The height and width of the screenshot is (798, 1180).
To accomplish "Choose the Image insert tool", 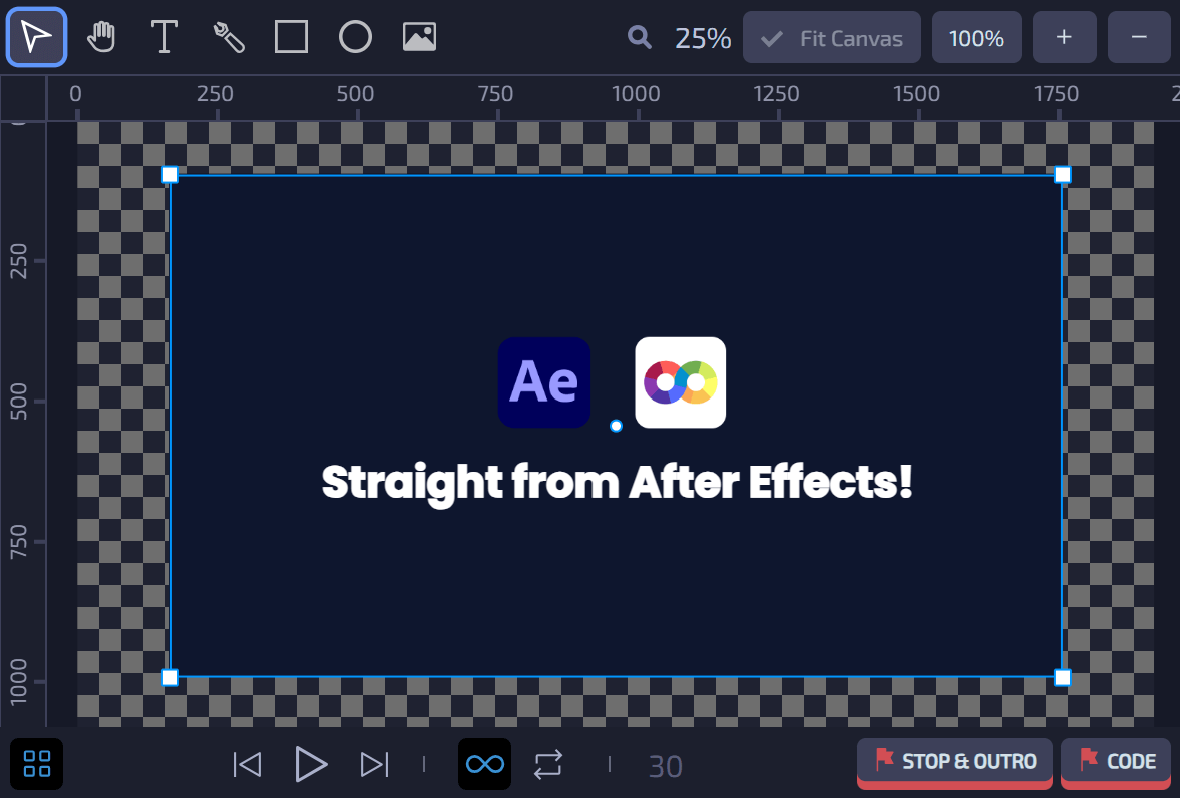I will tap(419, 37).
